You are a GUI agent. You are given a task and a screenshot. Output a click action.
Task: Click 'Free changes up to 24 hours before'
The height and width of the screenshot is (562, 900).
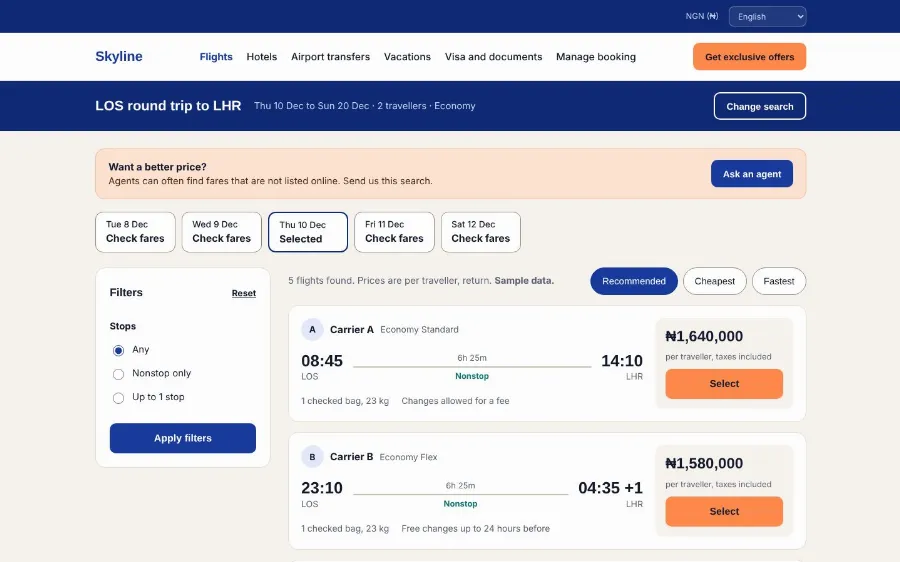(x=476, y=529)
